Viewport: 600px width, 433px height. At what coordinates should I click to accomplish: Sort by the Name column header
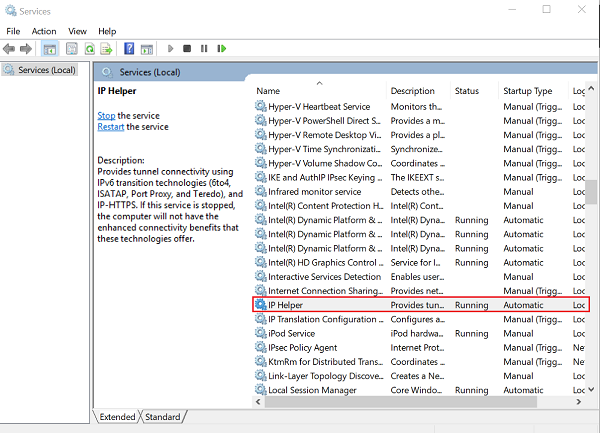320,91
